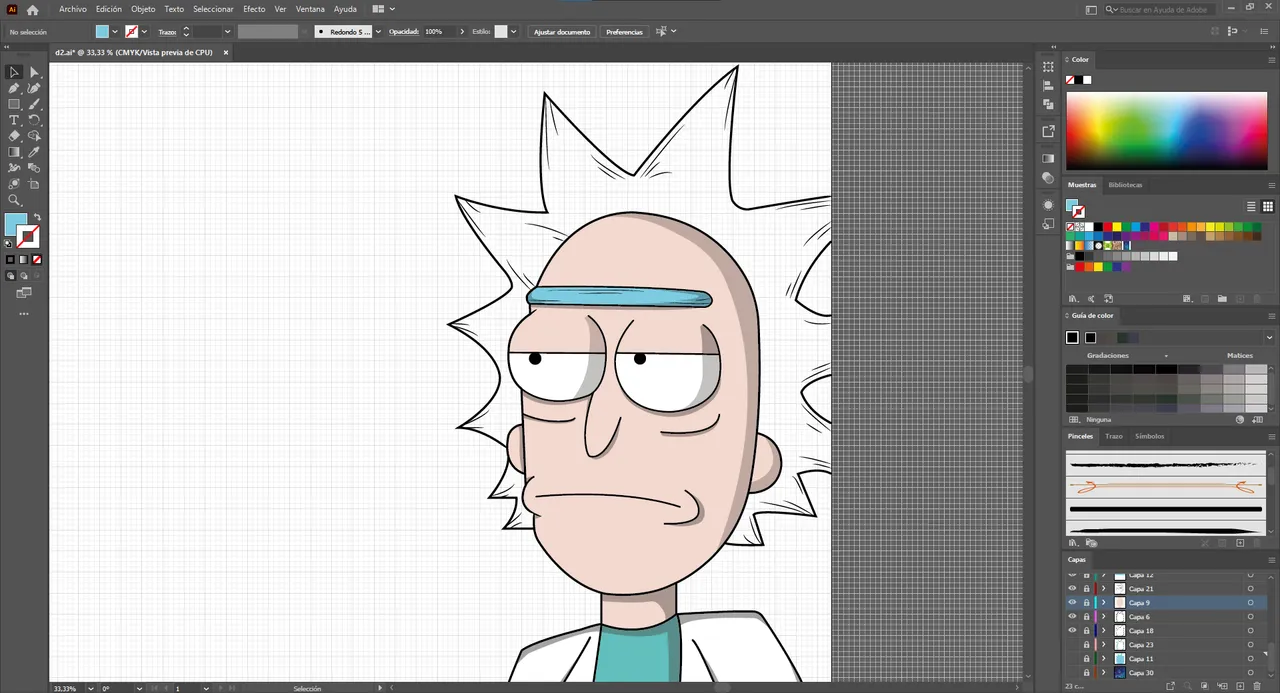The image size is (1280, 693).
Task: Select the Selection tool in the toolbar
Action: point(14,72)
